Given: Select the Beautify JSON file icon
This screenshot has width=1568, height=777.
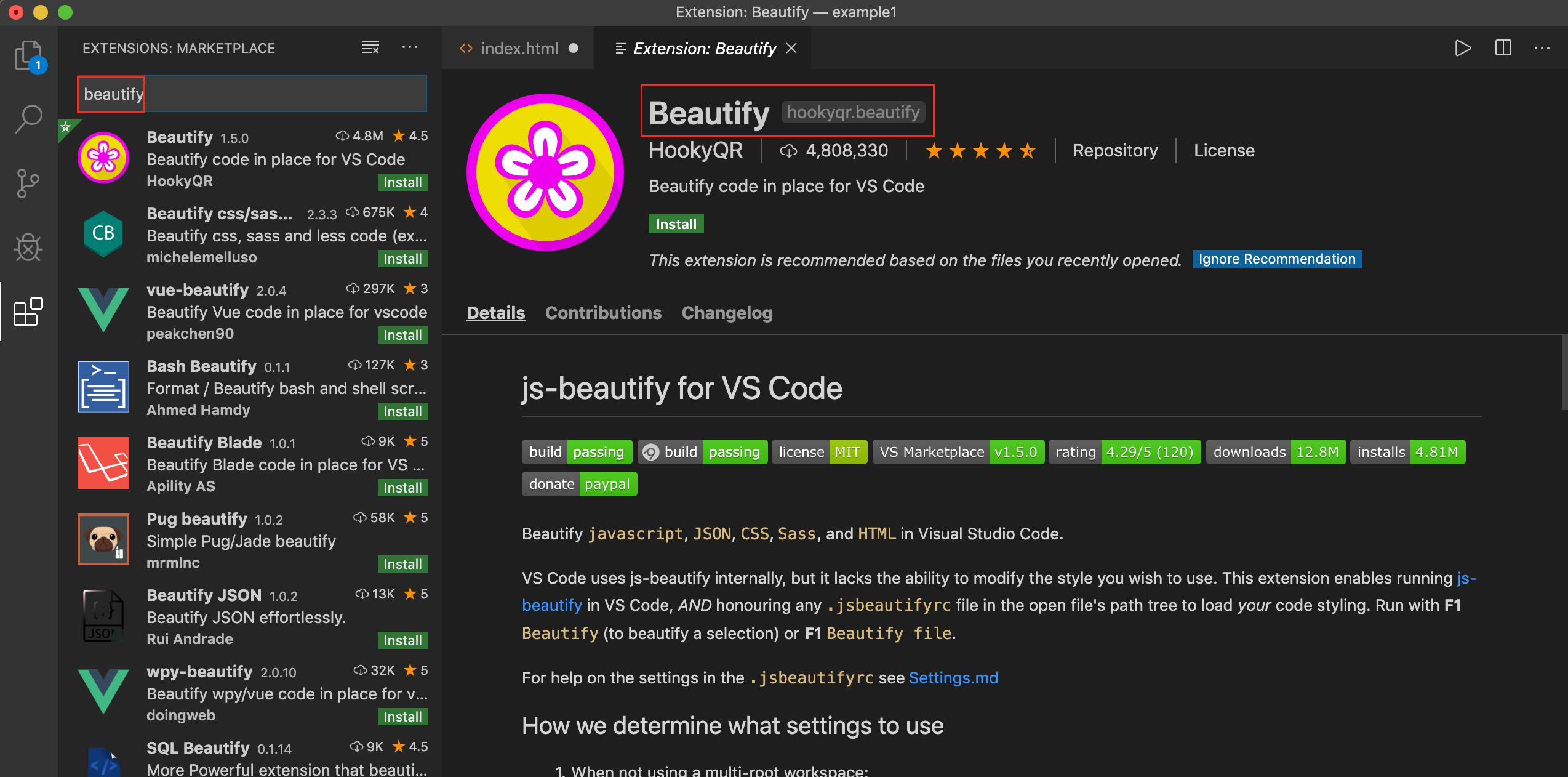Looking at the screenshot, I should tap(103, 616).
